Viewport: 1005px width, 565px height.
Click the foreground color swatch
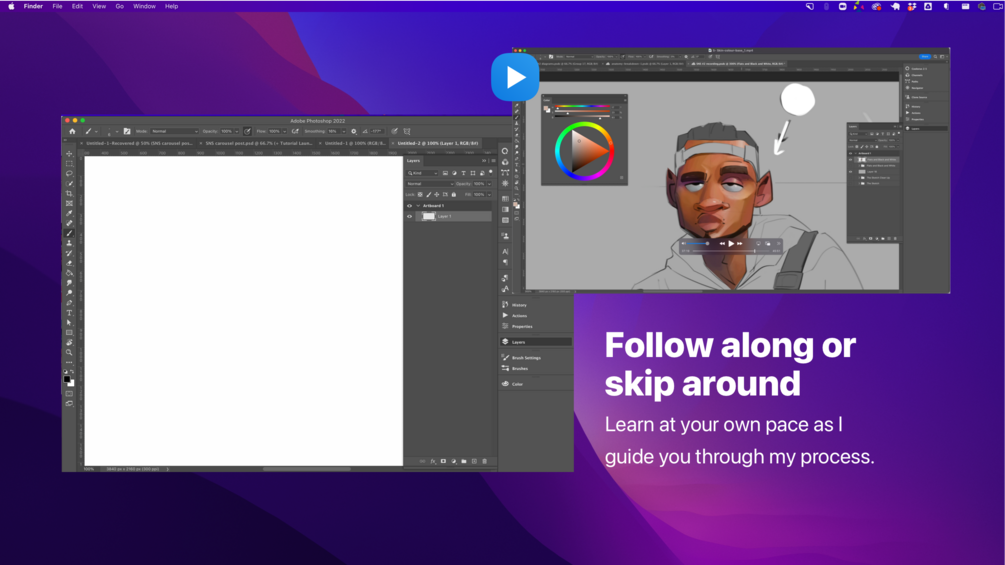coord(67,379)
